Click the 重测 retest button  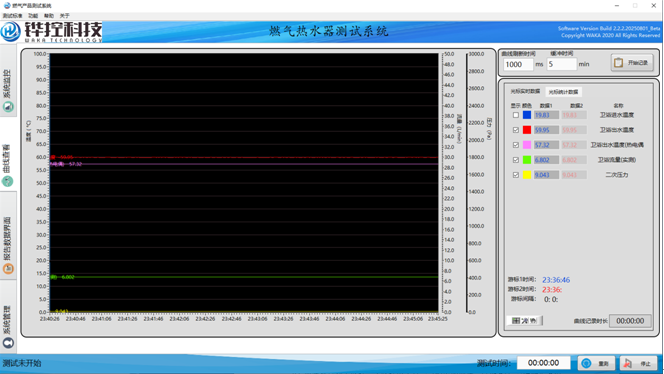coord(597,363)
